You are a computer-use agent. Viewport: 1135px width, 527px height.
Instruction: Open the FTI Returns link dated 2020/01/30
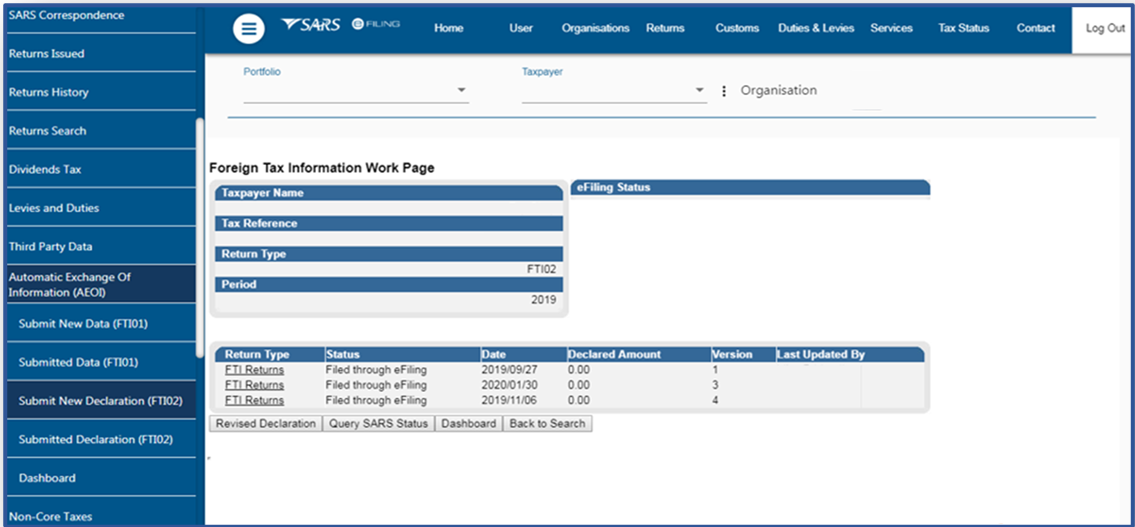point(254,385)
